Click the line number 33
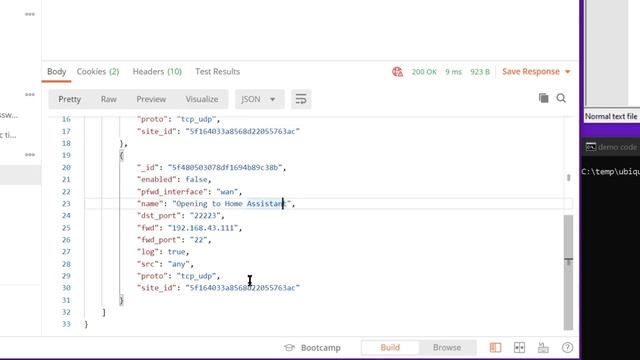640x360 pixels. (x=66, y=324)
